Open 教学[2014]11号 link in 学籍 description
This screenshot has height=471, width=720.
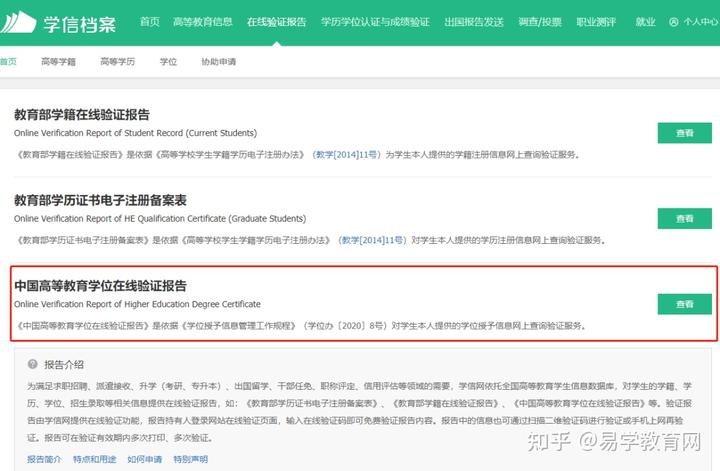tap(346, 155)
